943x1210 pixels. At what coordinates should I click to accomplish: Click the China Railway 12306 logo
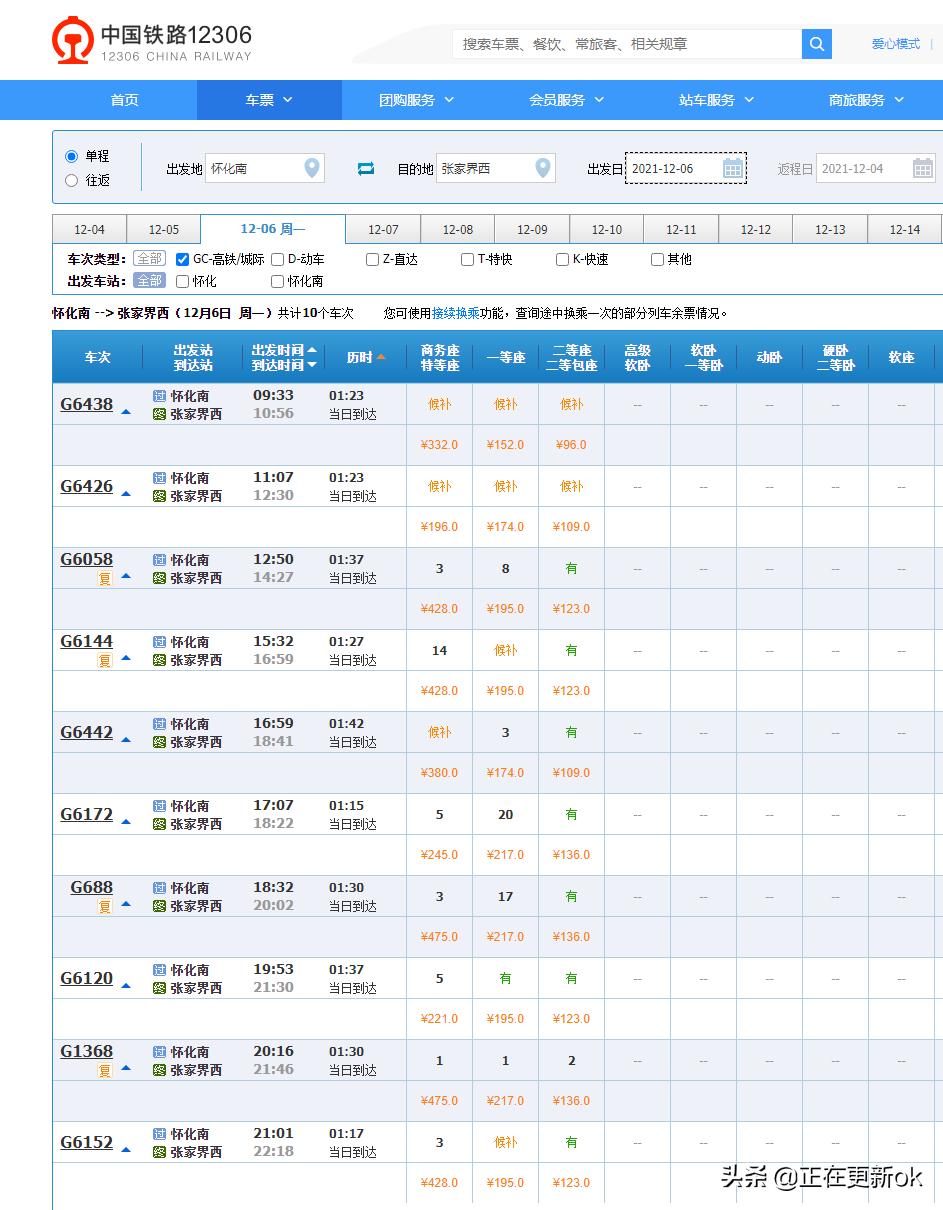(73, 40)
